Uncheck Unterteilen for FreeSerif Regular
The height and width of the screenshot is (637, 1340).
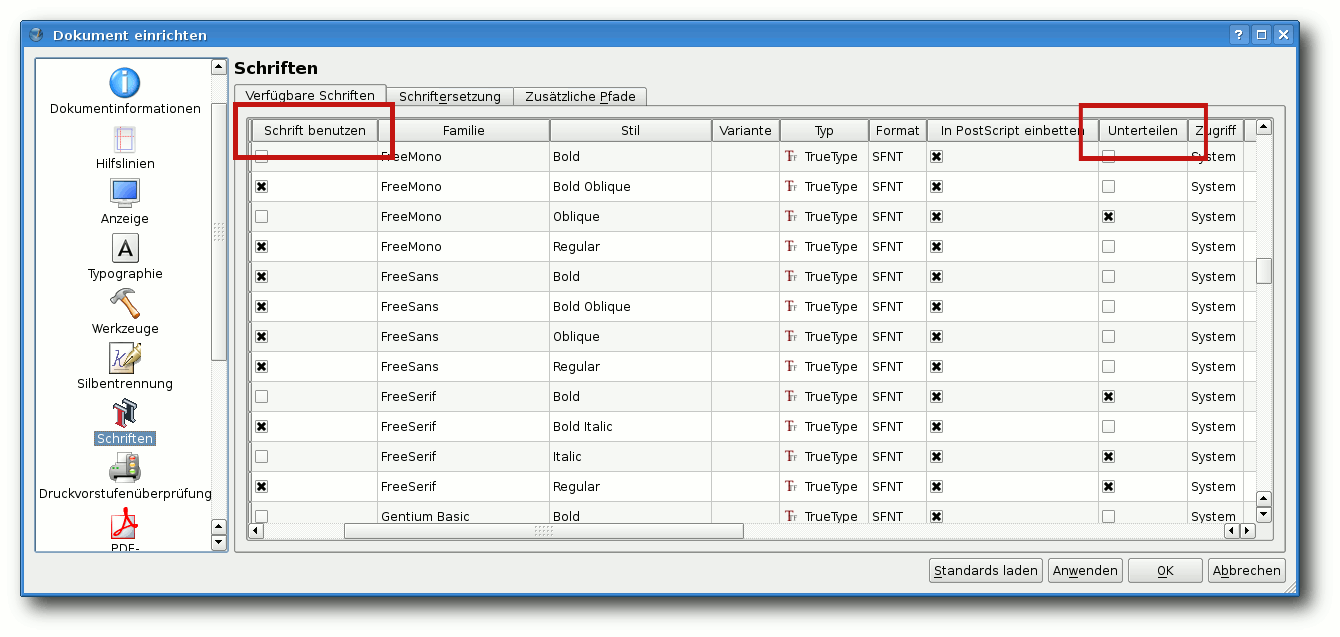1108,486
